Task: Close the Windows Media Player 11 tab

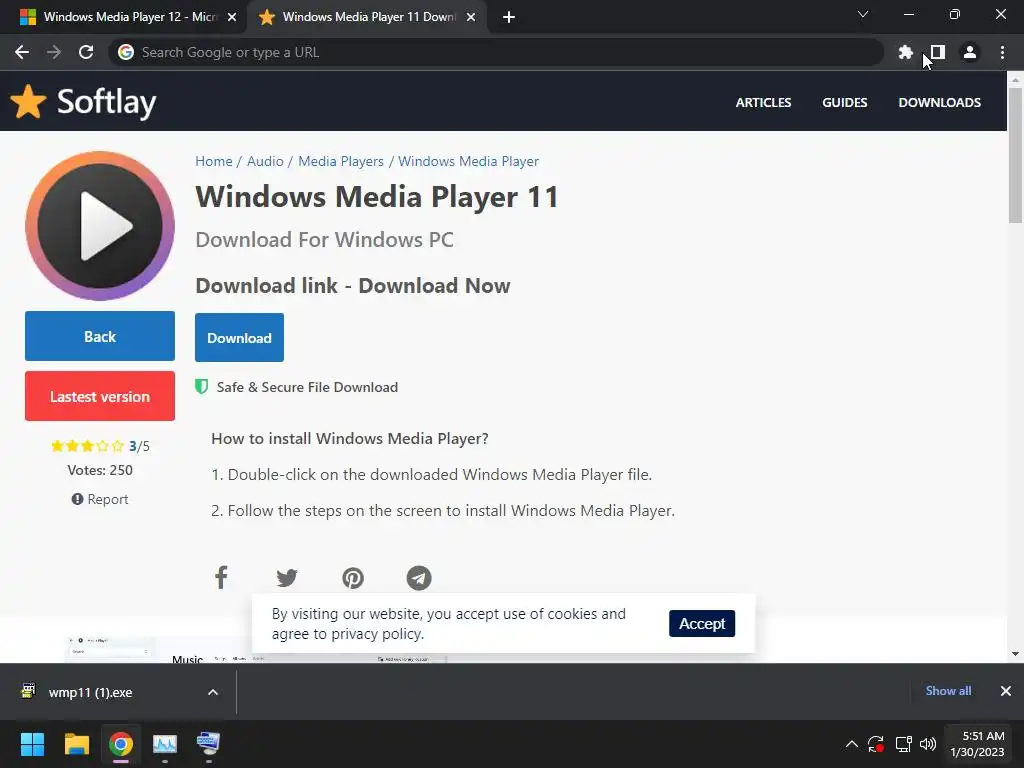Action: tap(471, 18)
